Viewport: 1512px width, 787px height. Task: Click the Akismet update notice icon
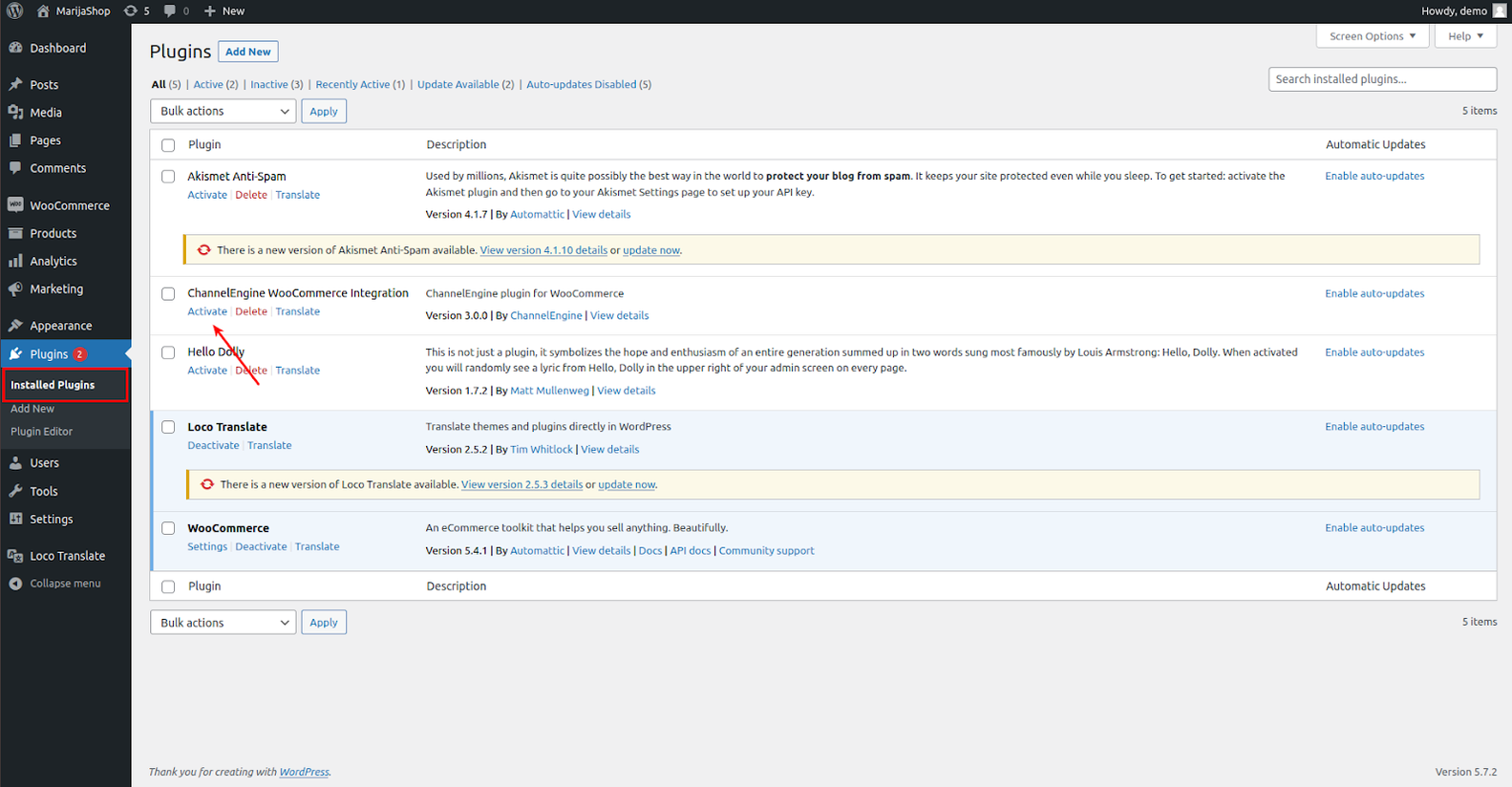coord(203,250)
